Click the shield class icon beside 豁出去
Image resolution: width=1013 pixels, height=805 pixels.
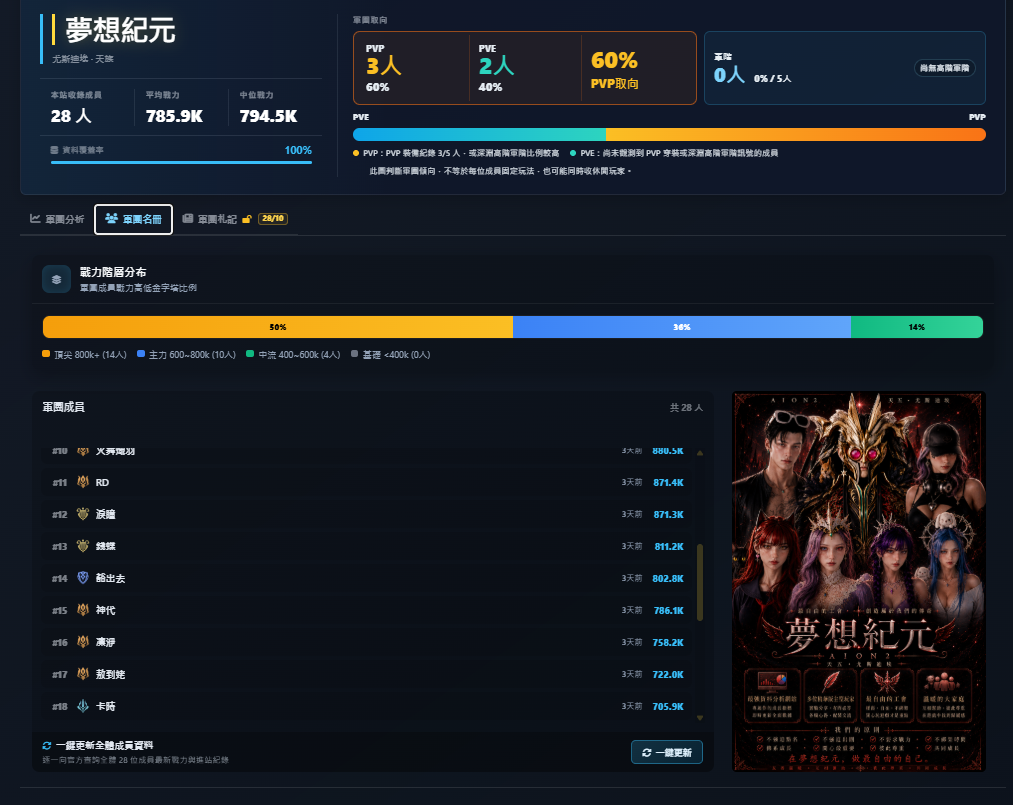click(x=83, y=578)
